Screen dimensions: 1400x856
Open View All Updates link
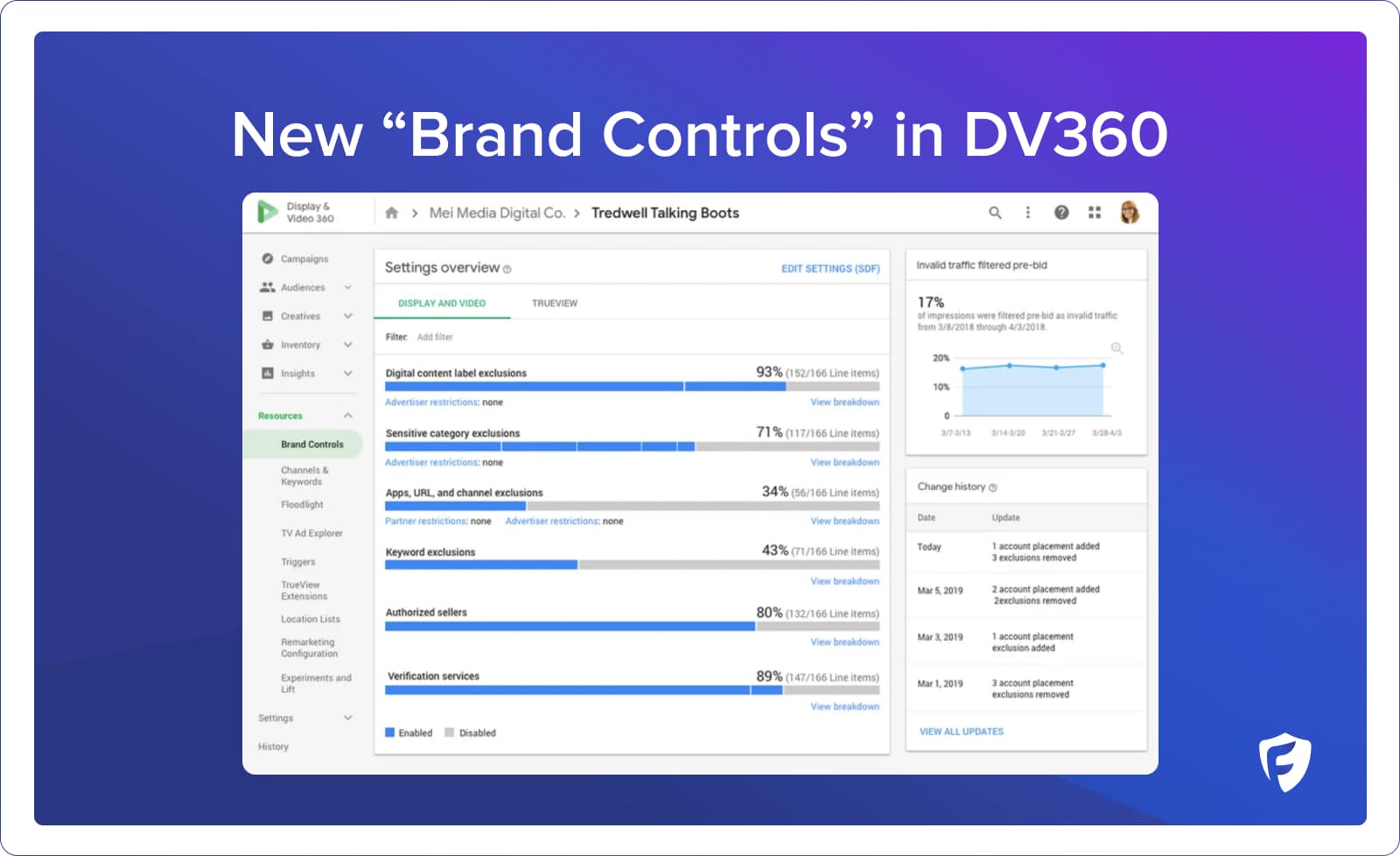[961, 732]
